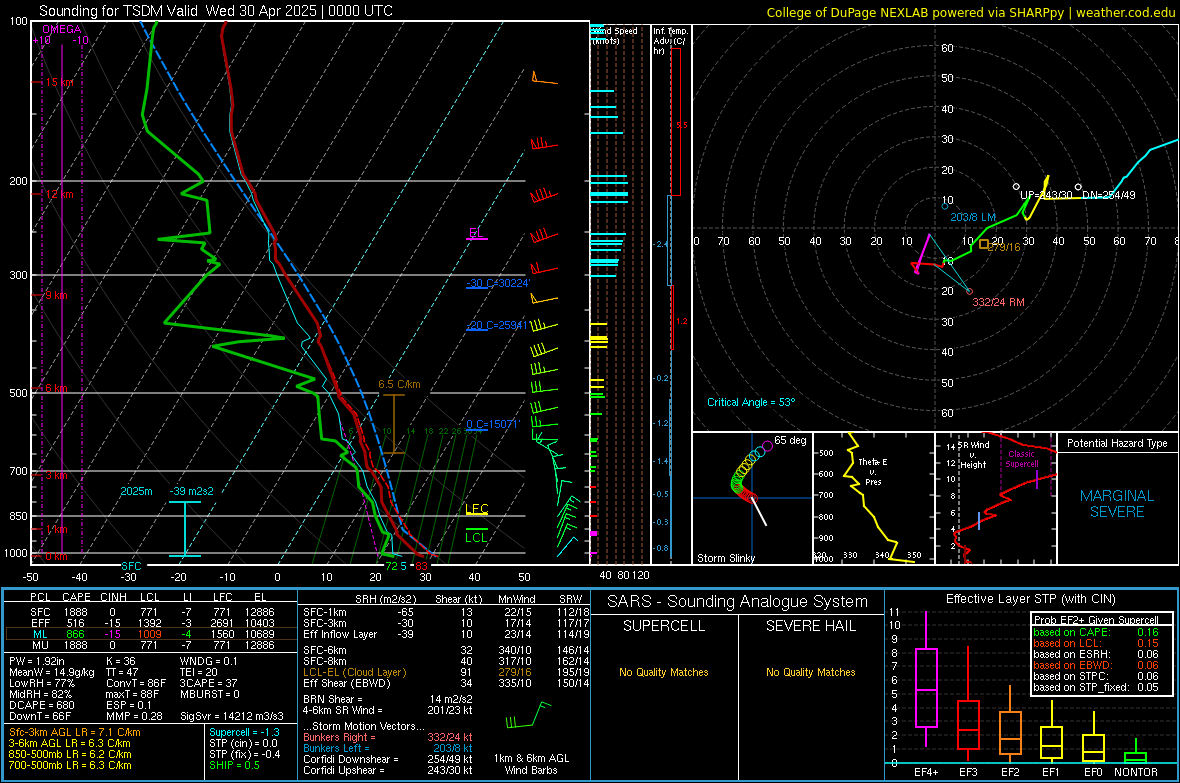1180x783 pixels.
Task: Select the based on EBWD probability row
Action: tap(1096, 665)
